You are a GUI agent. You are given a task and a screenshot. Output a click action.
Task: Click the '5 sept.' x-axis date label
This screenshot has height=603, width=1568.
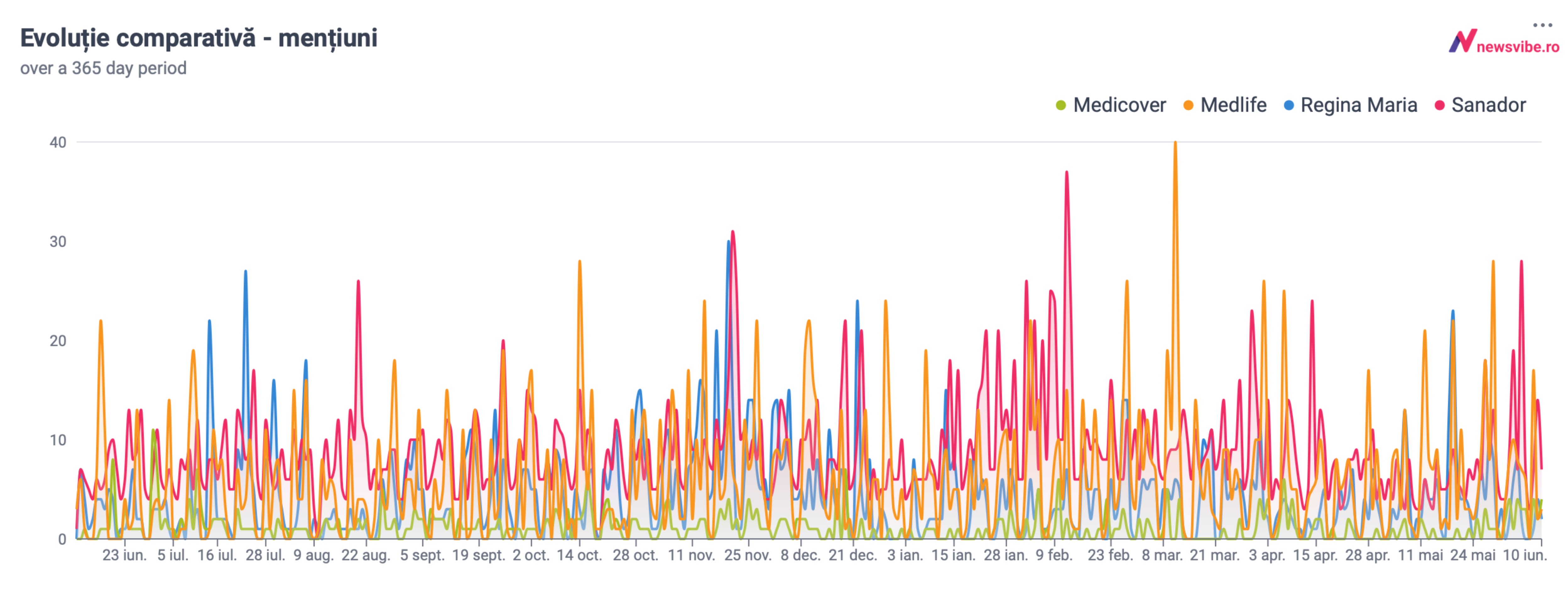click(x=422, y=556)
